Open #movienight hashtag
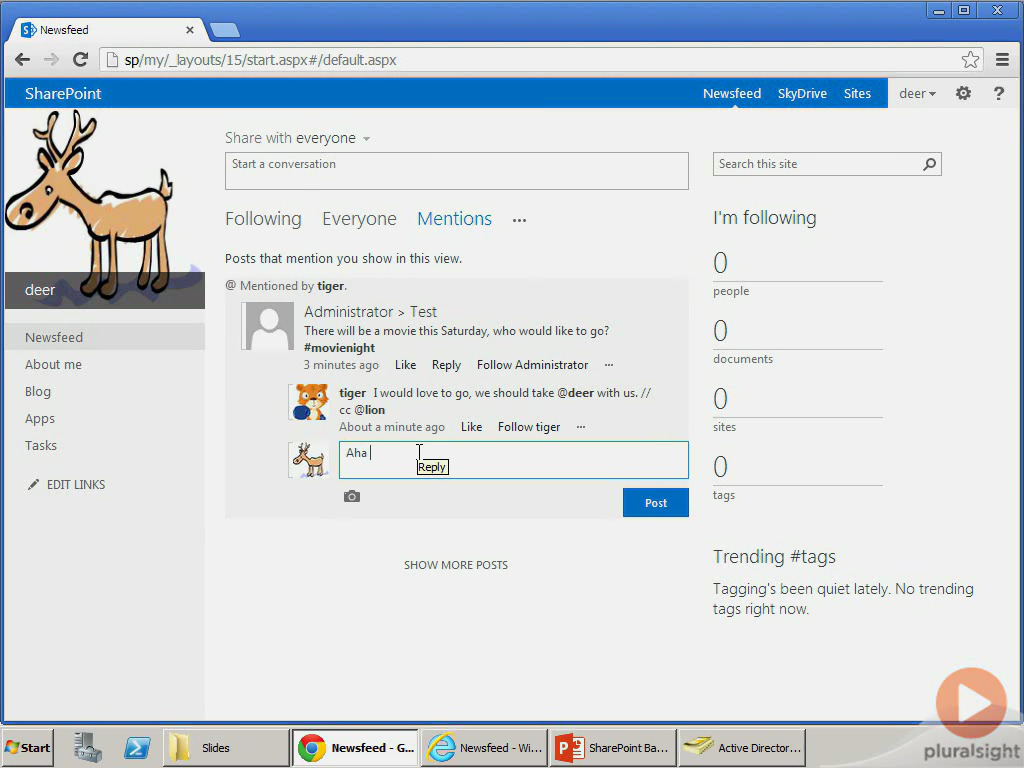The height and width of the screenshot is (768, 1024). (x=339, y=348)
